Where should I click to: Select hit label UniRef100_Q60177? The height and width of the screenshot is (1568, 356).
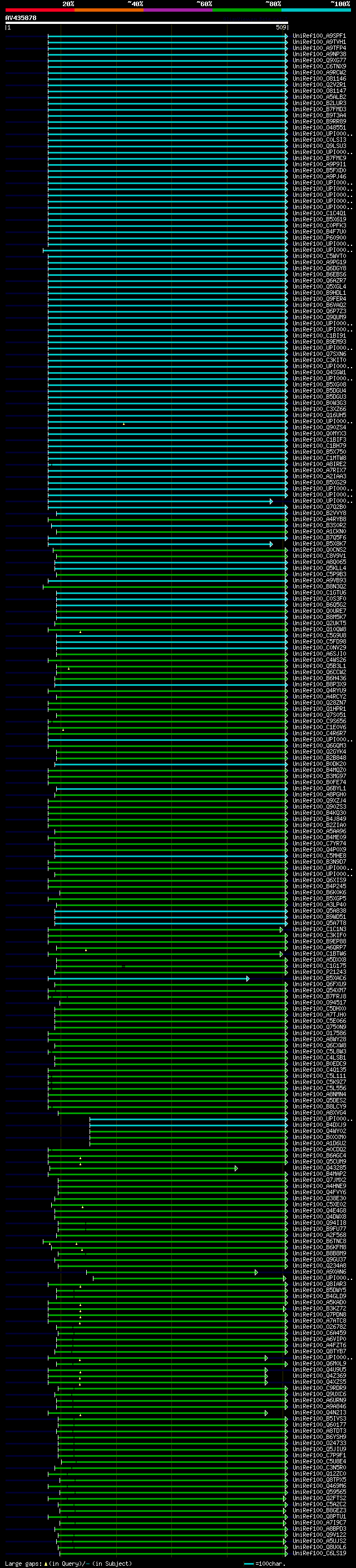[319, 1424]
